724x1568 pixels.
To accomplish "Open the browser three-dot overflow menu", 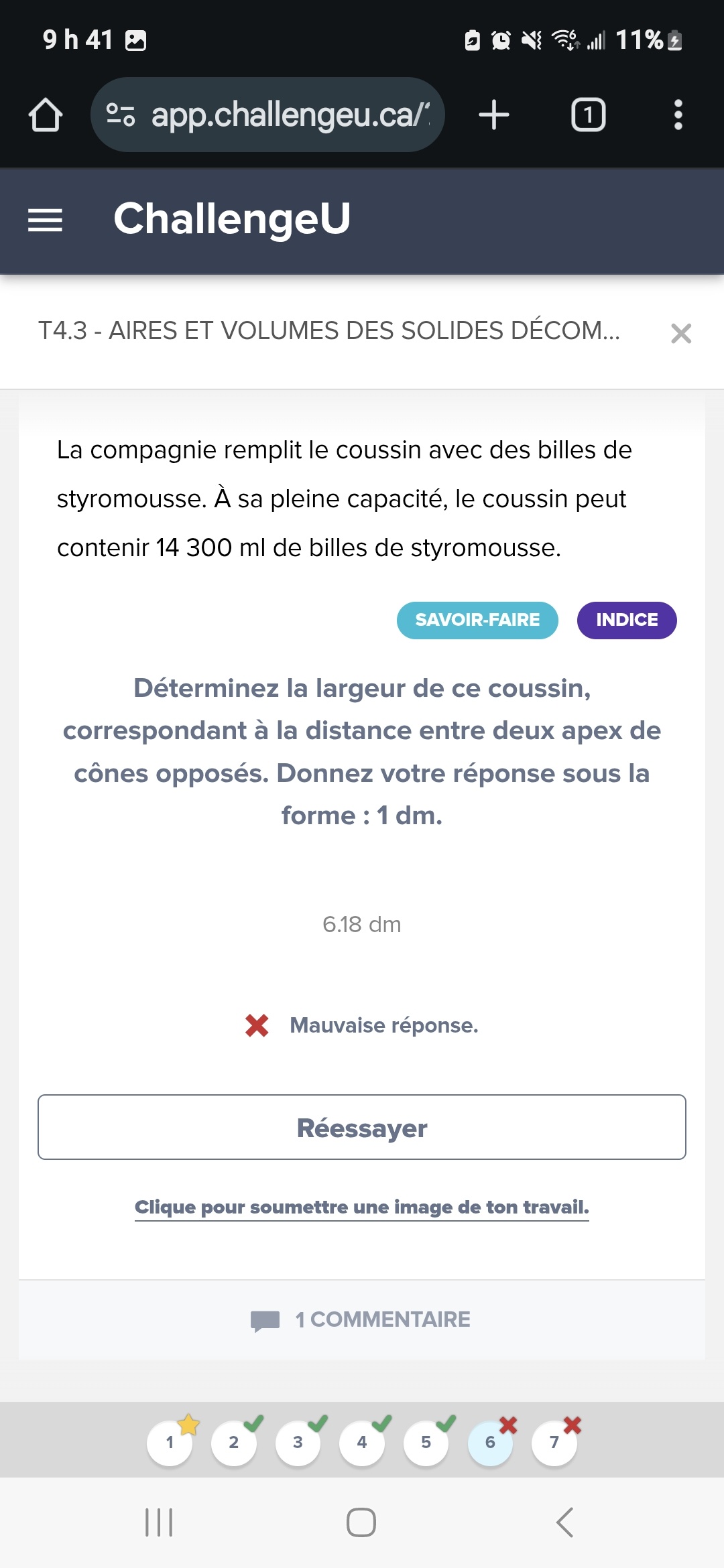I will click(x=678, y=115).
